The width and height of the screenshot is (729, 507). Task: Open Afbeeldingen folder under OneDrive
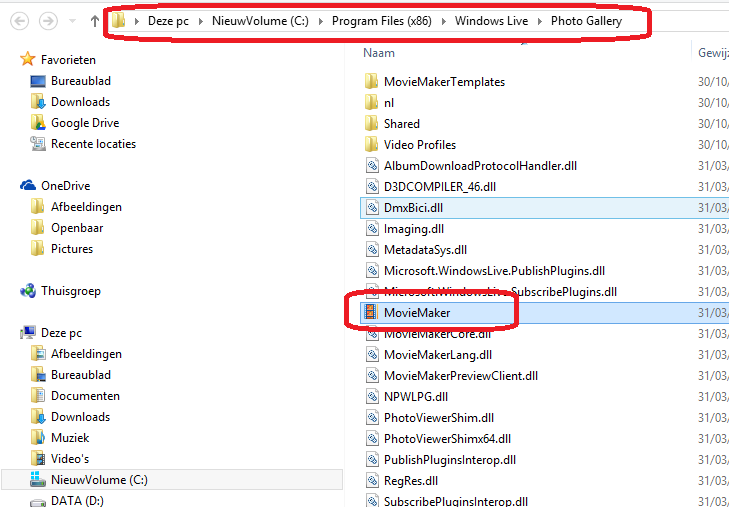coord(86,207)
